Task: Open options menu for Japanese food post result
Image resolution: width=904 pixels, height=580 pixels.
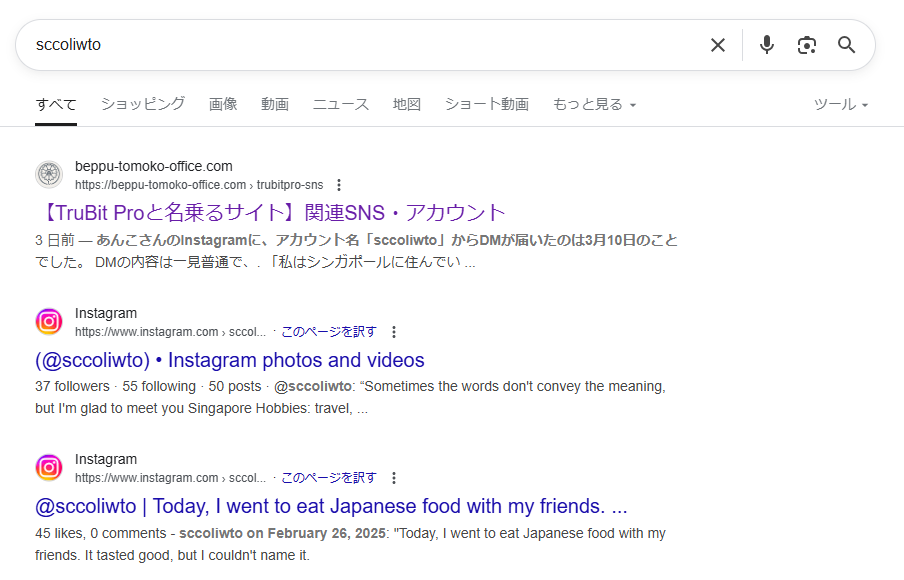Action: click(394, 478)
